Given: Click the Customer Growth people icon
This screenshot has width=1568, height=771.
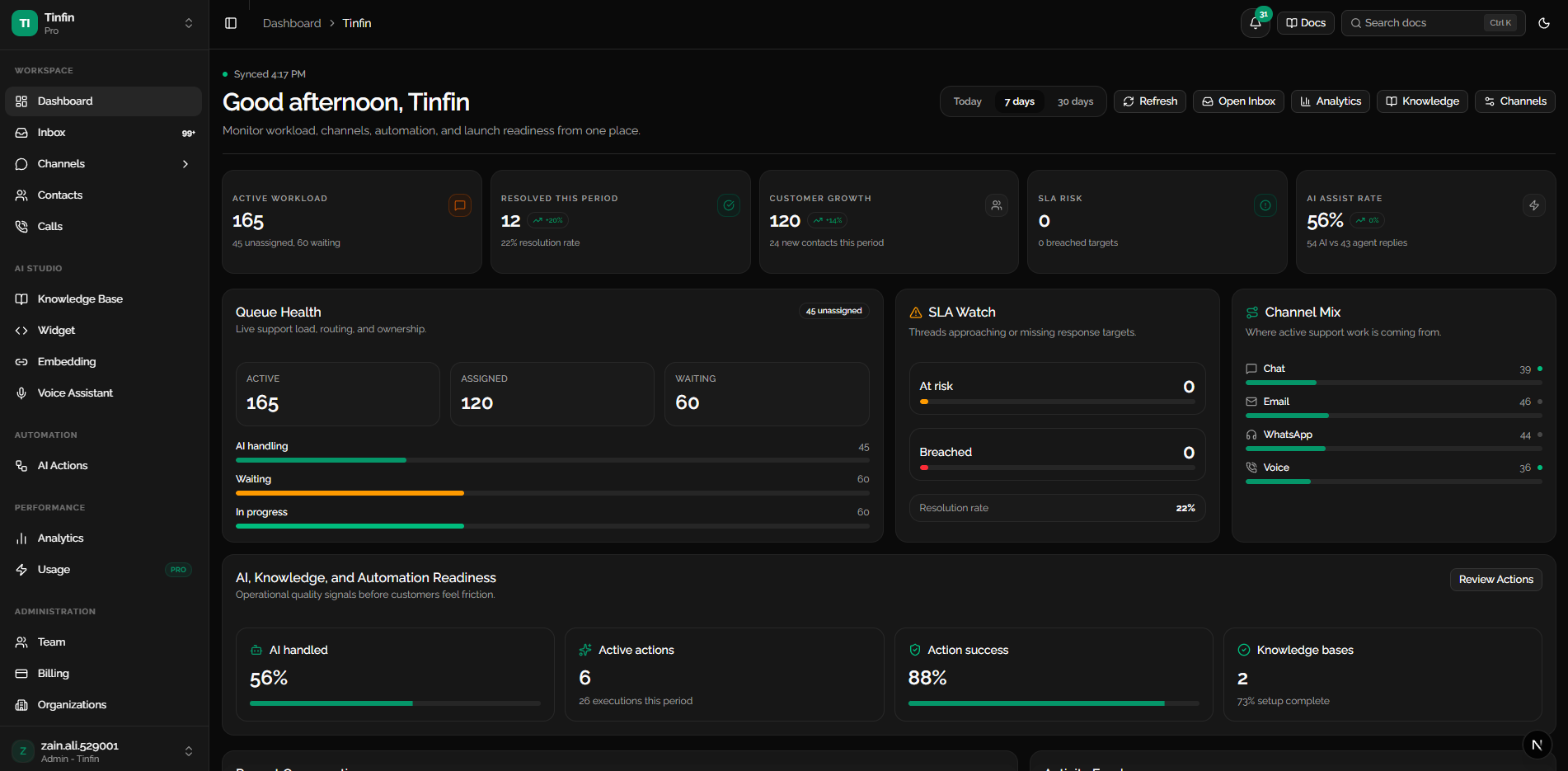Looking at the screenshot, I should (997, 205).
